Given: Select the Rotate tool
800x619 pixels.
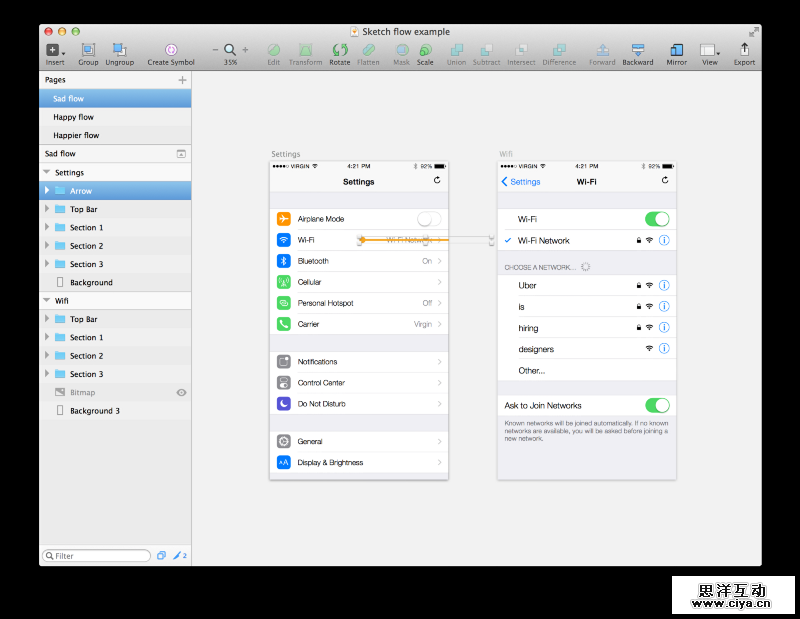Looking at the screenshot, I should pyautogui.click(x=339, y=50).
